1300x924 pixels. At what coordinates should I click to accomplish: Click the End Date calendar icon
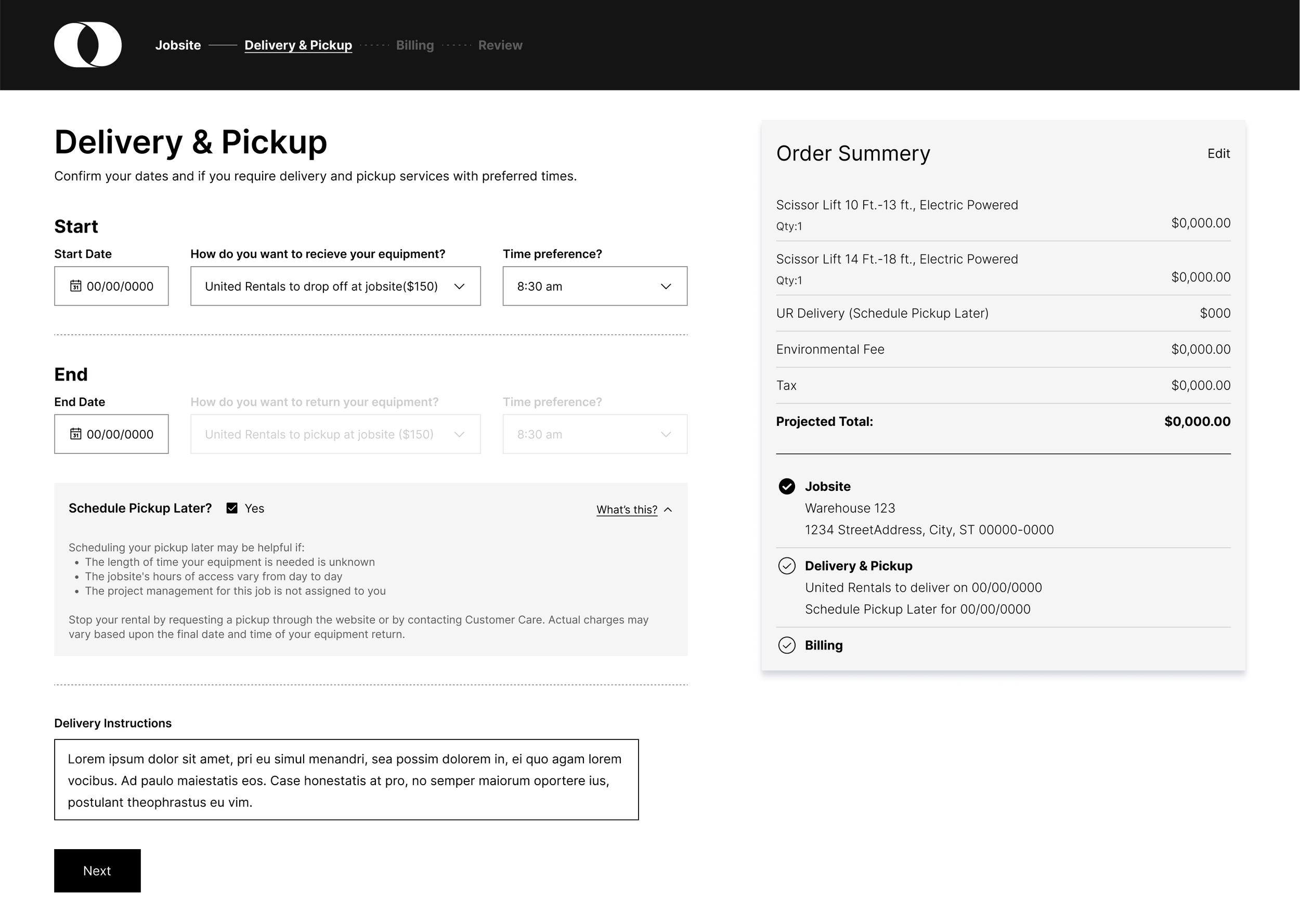(x=76, y=434)
